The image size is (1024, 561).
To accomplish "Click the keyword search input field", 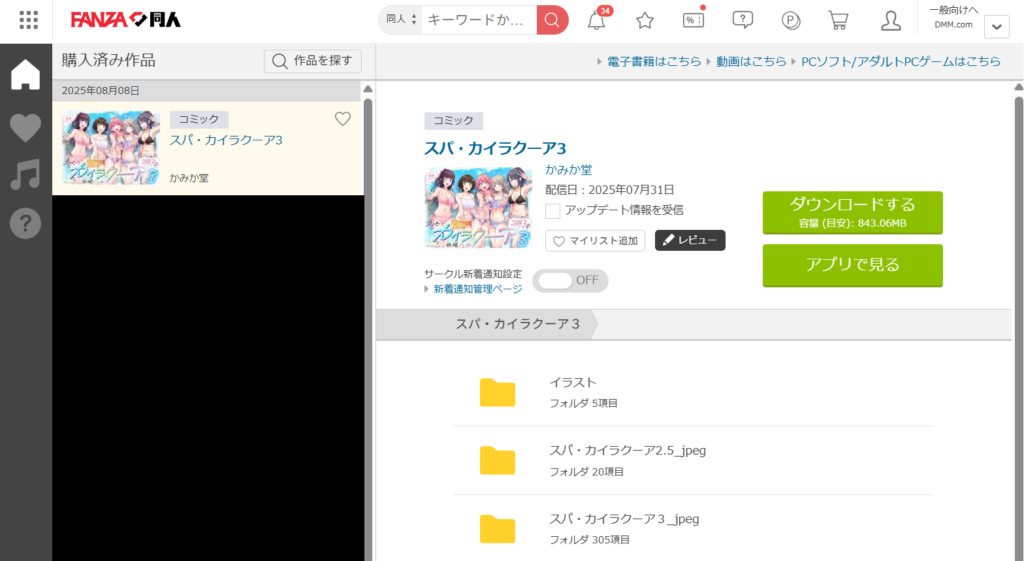I will 479,20.
